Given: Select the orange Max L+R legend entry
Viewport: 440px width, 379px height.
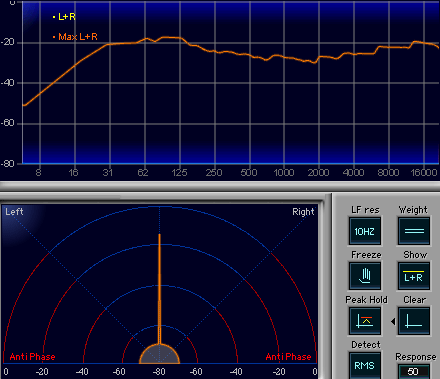Looking at the screenshot, I should click(75, 37).
